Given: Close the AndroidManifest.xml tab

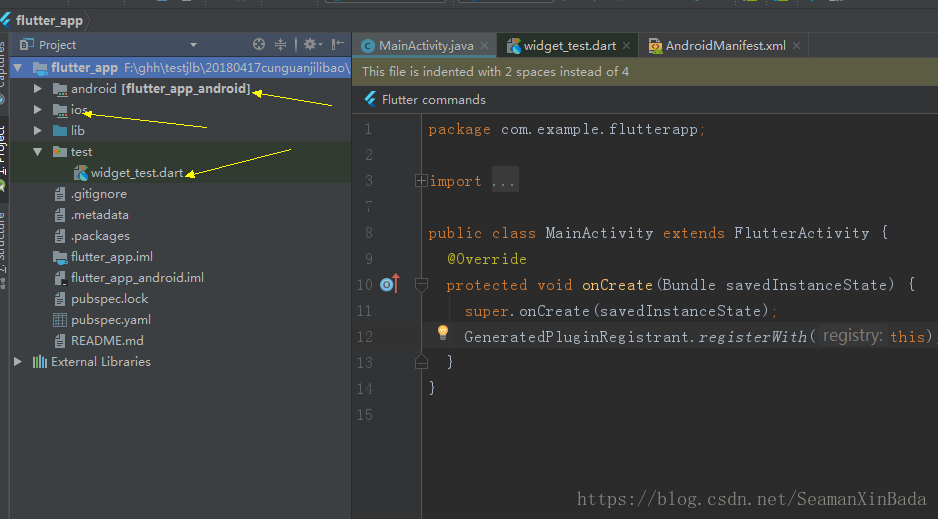Looking at the screenshot, I should (x=796, y=45).
